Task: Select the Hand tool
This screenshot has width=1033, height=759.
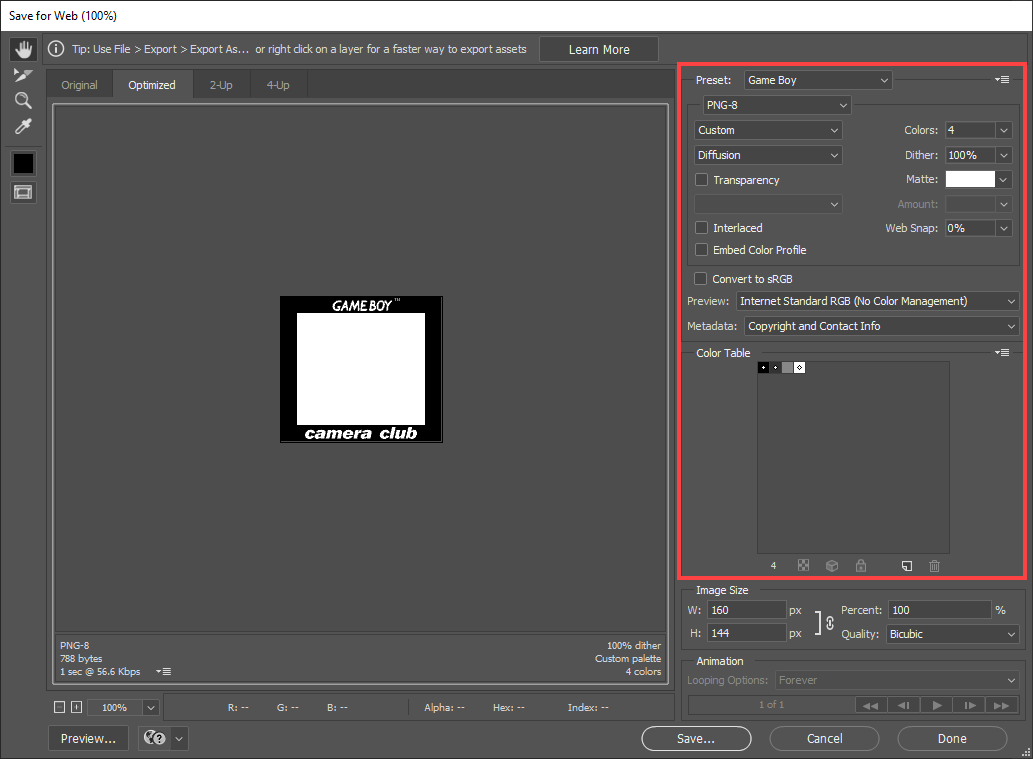Action: [24, 49]
